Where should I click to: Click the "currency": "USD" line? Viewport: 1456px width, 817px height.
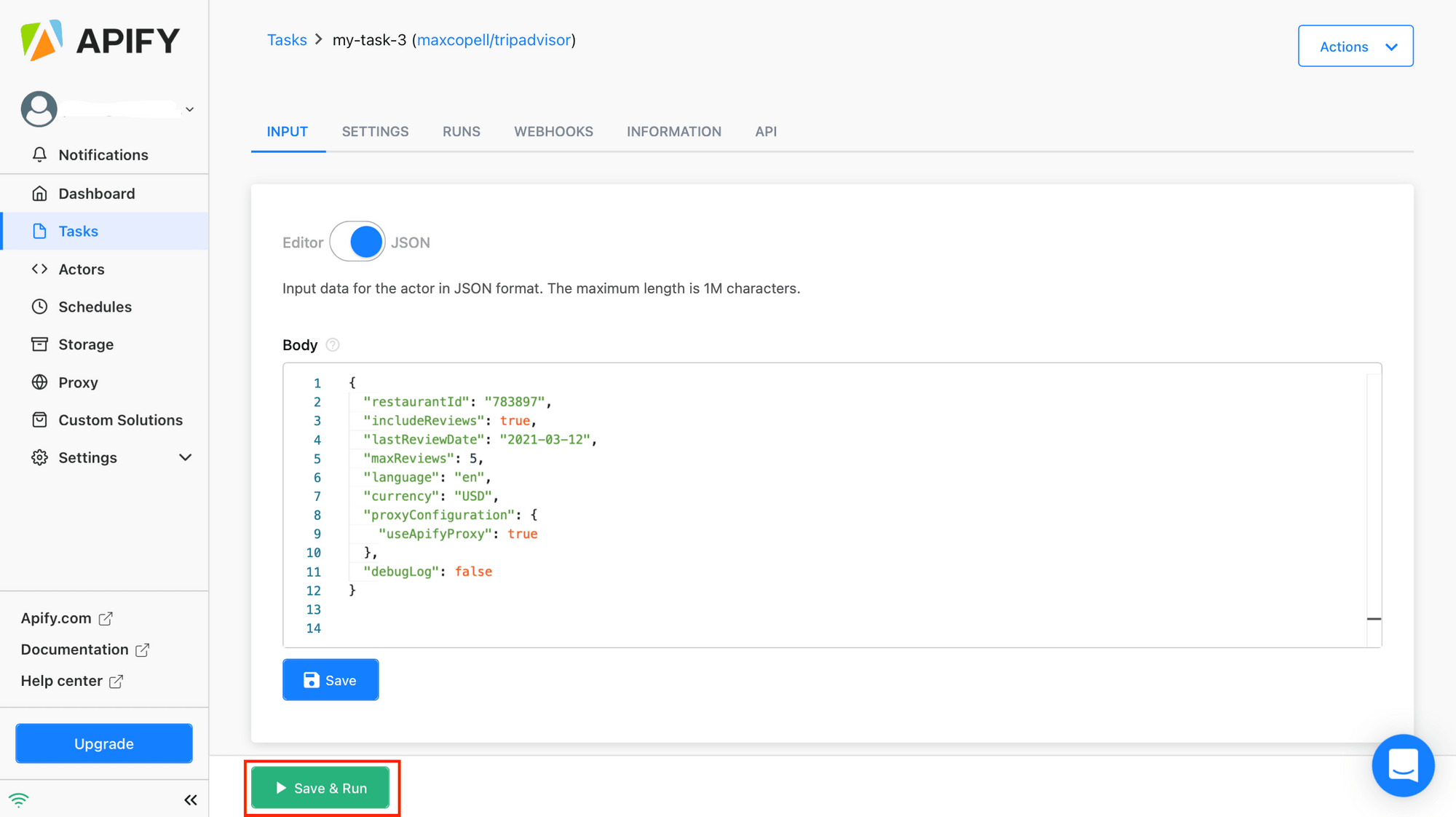(431, 496)
